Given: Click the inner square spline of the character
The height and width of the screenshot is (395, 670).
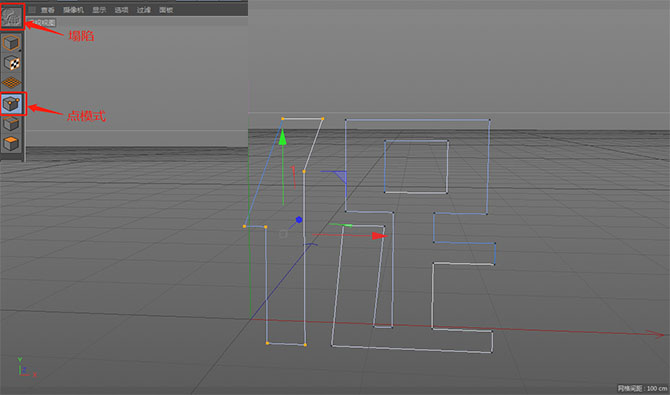Looking at the screenshot, I should [416, 166].
